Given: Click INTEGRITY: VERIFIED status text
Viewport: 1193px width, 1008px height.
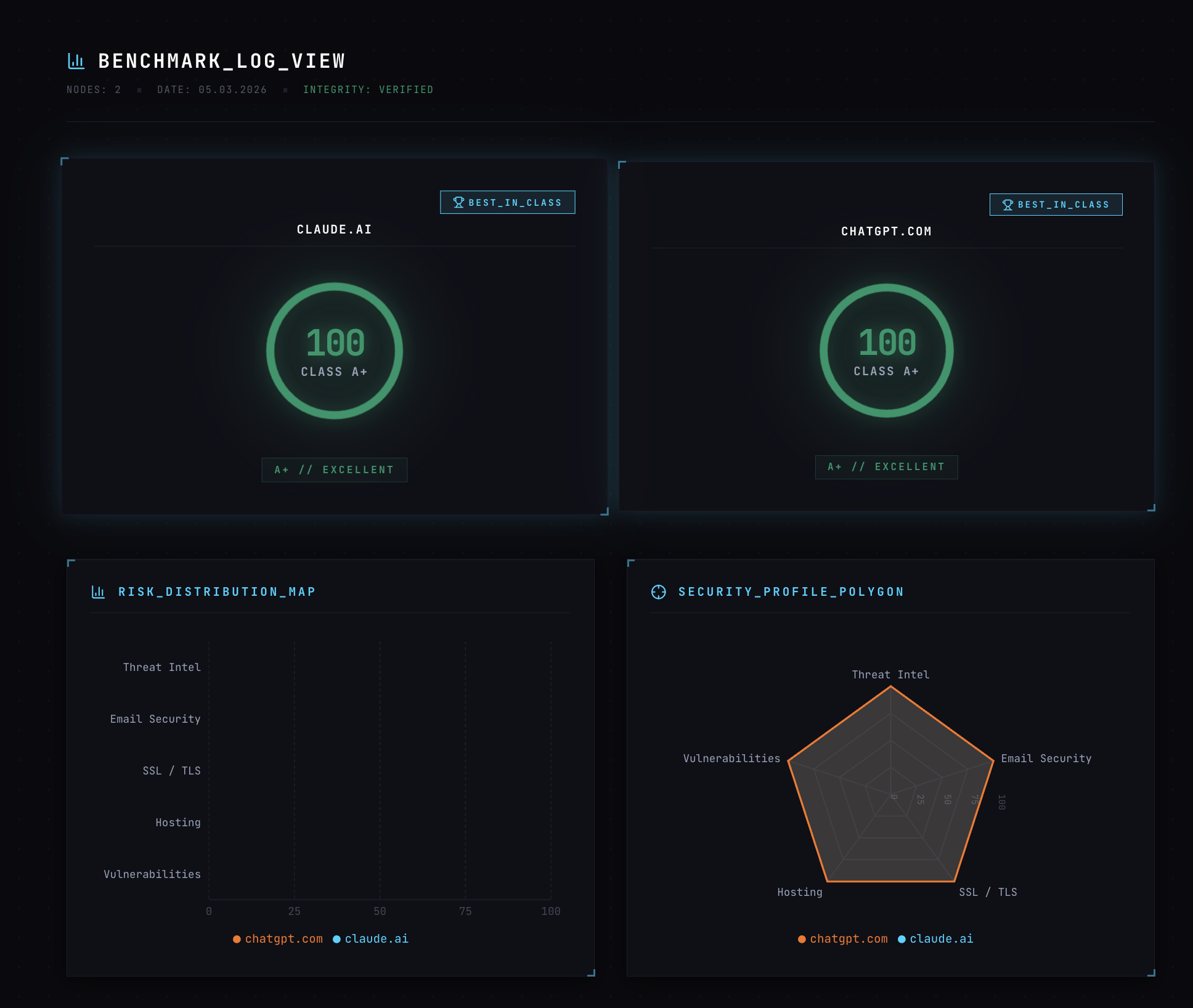Looking at the screenshot, I should click(x=368, y=90).
